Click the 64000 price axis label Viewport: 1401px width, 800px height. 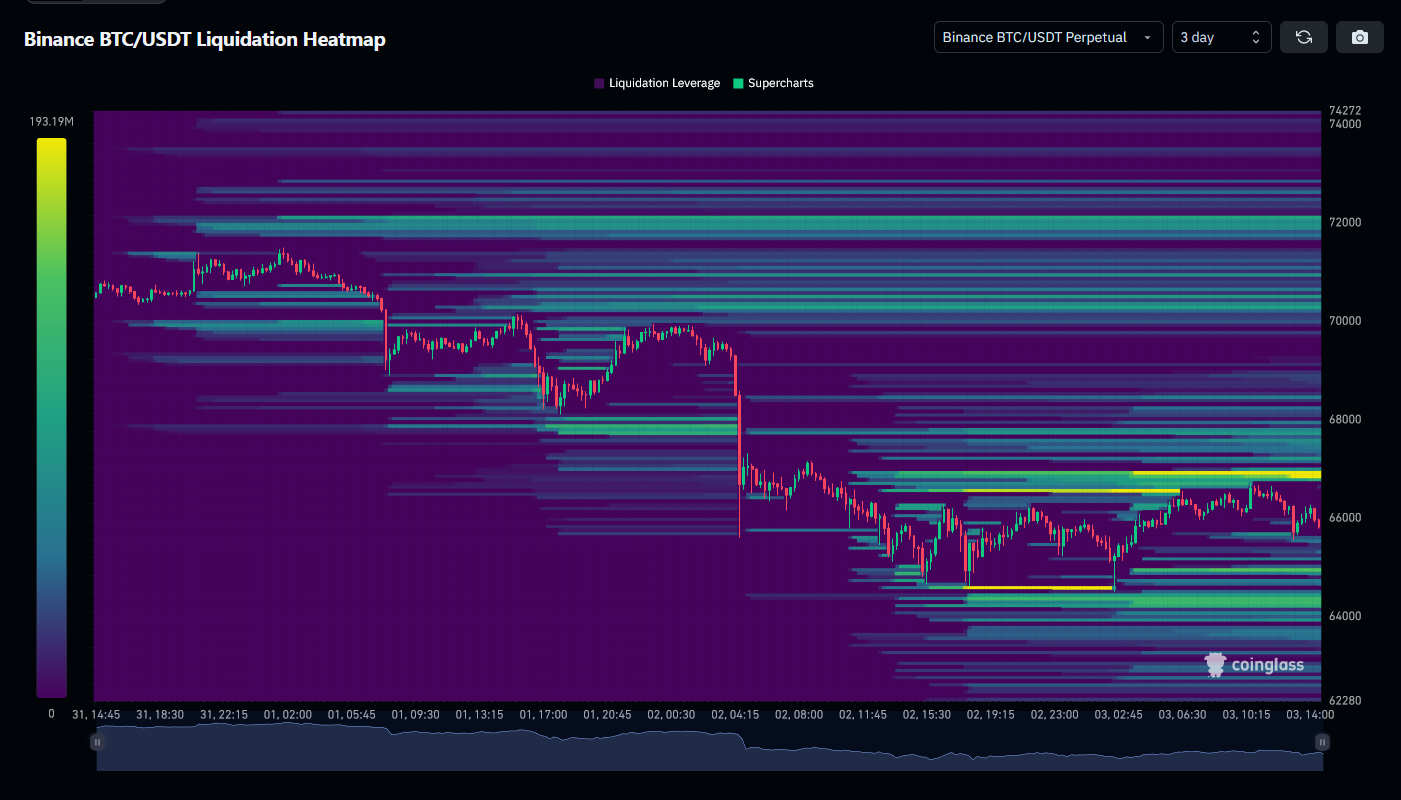coord(1345,616)
